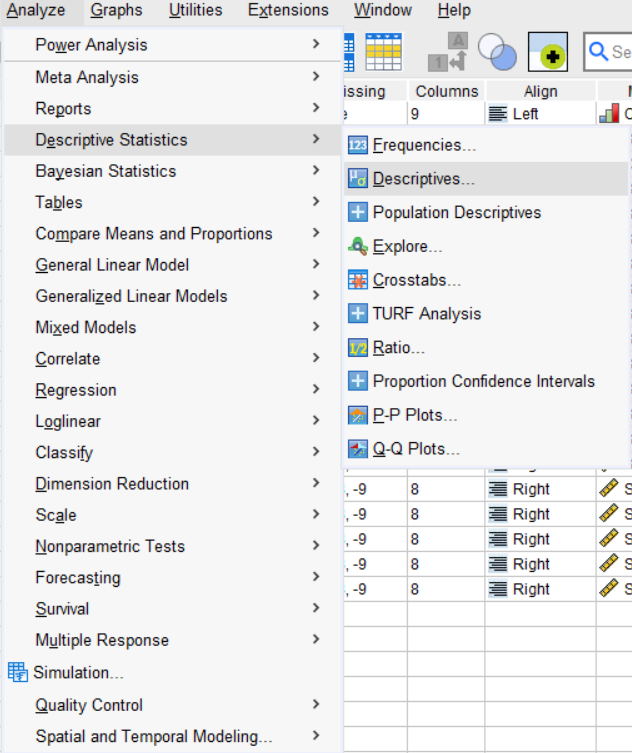Open Multiple Response menu item
This screenshot has width=632, height=753.
tap(172, 640)
